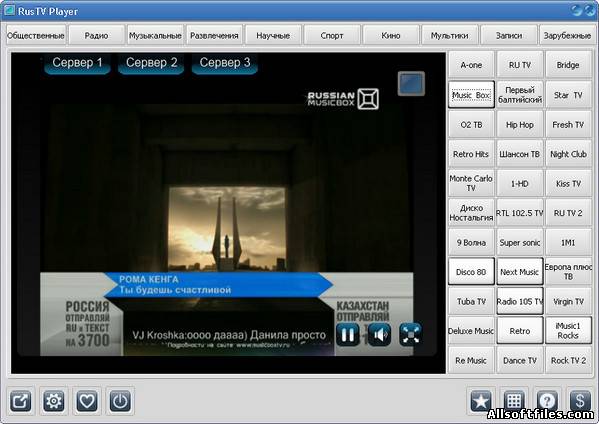This screenshot has width=599, height=424.
Task: Open help with question mark icon
Action: (547, 401)
